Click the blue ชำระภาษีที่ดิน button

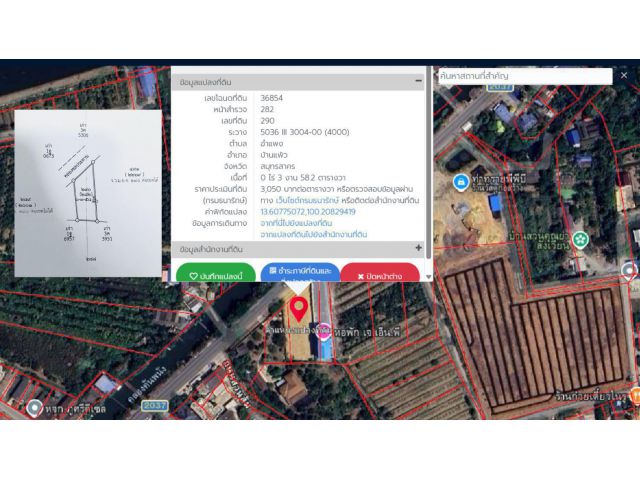(x=300, y=272)
